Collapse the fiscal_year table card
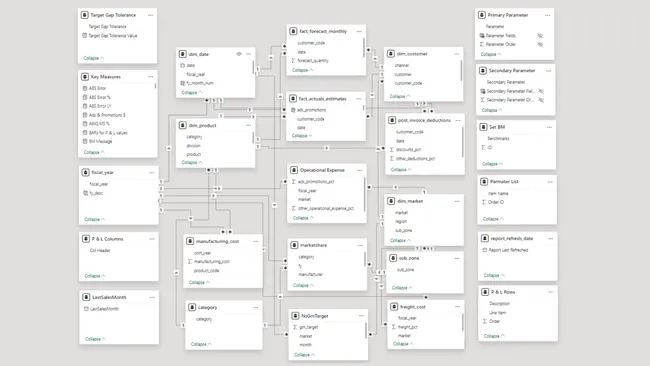 coord(95,219)
